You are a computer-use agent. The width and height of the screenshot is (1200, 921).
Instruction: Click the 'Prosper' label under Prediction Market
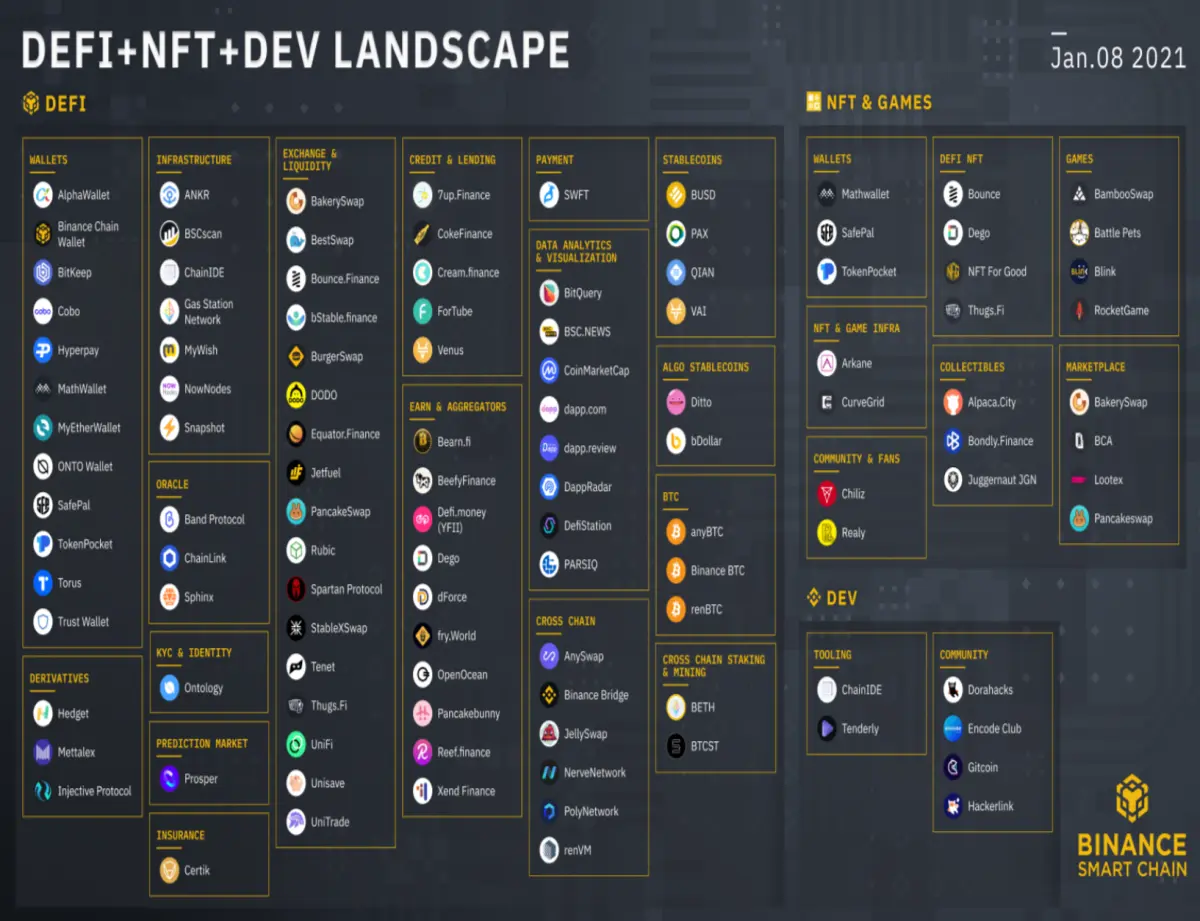point(201,779)
